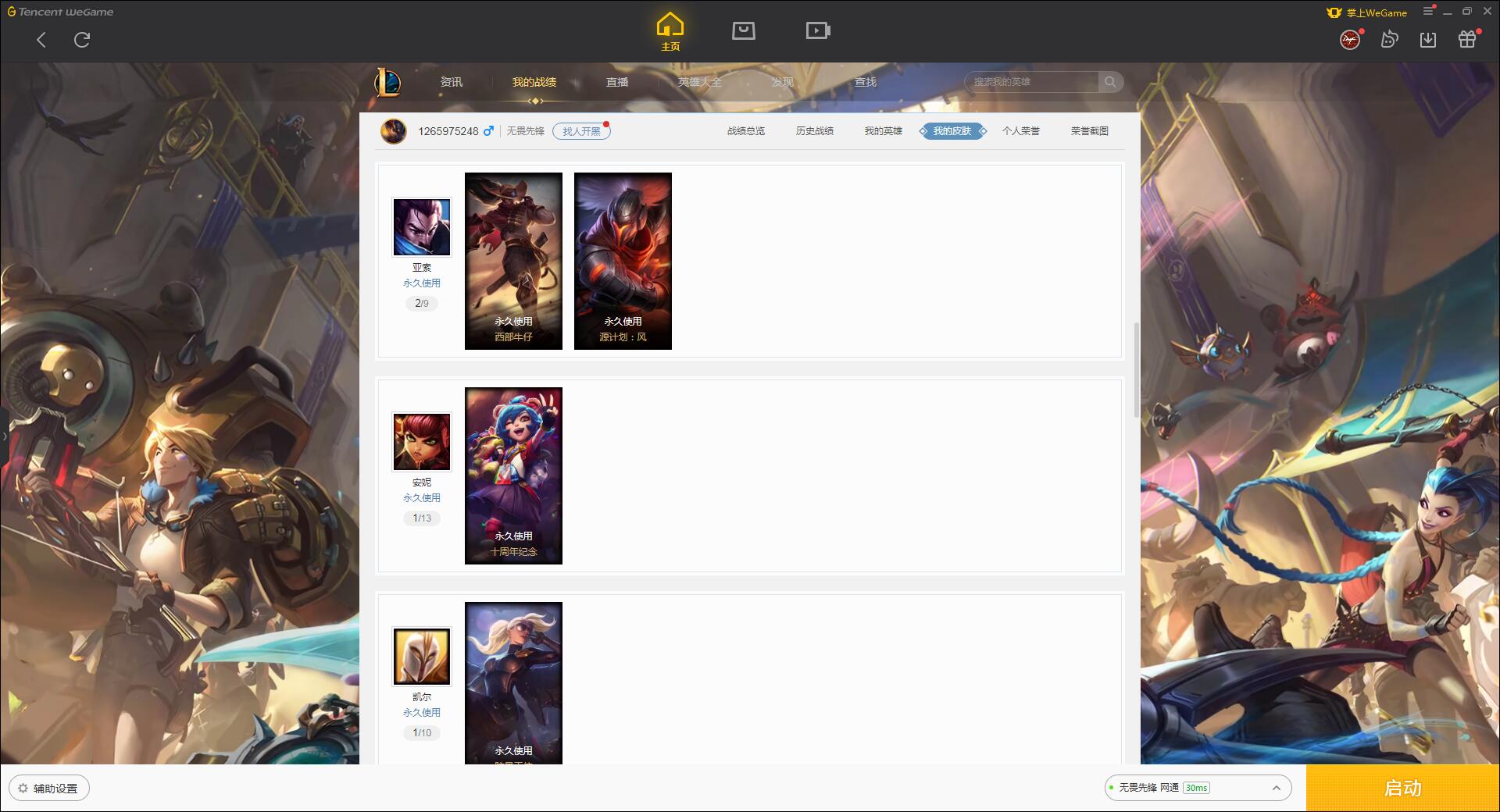
Task: Open the 凯尔 skin card
Action: [513, 683]
